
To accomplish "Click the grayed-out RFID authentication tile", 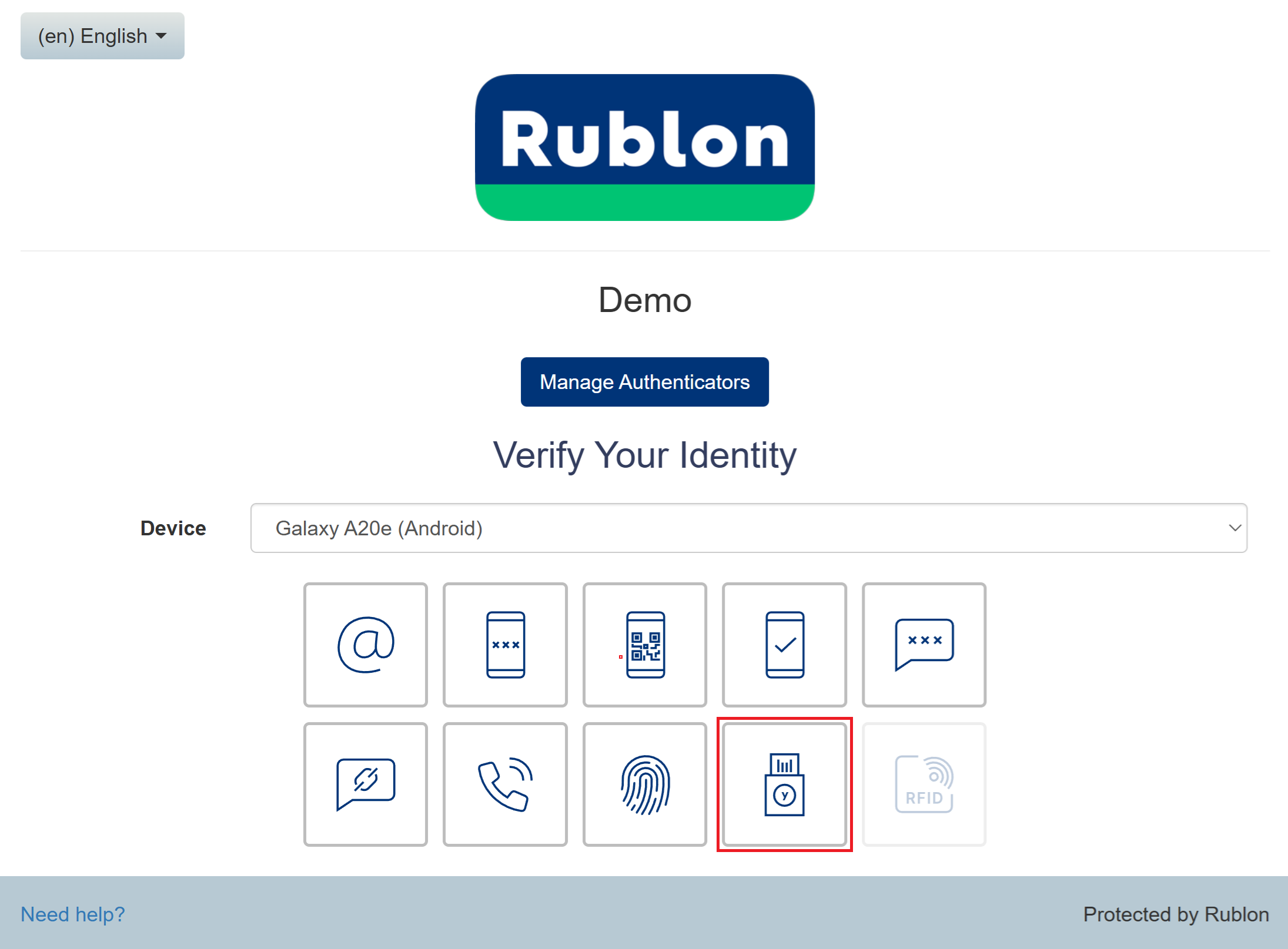I will point(924,784).
